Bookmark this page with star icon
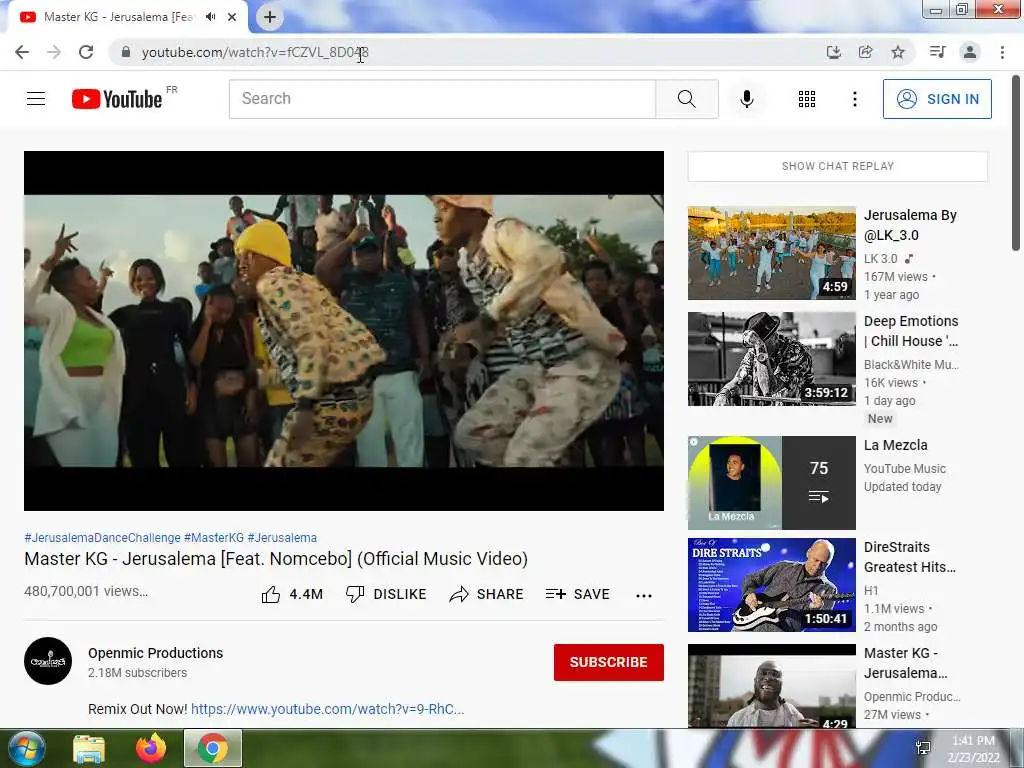Screen dimensions: 1024x768 898,52
